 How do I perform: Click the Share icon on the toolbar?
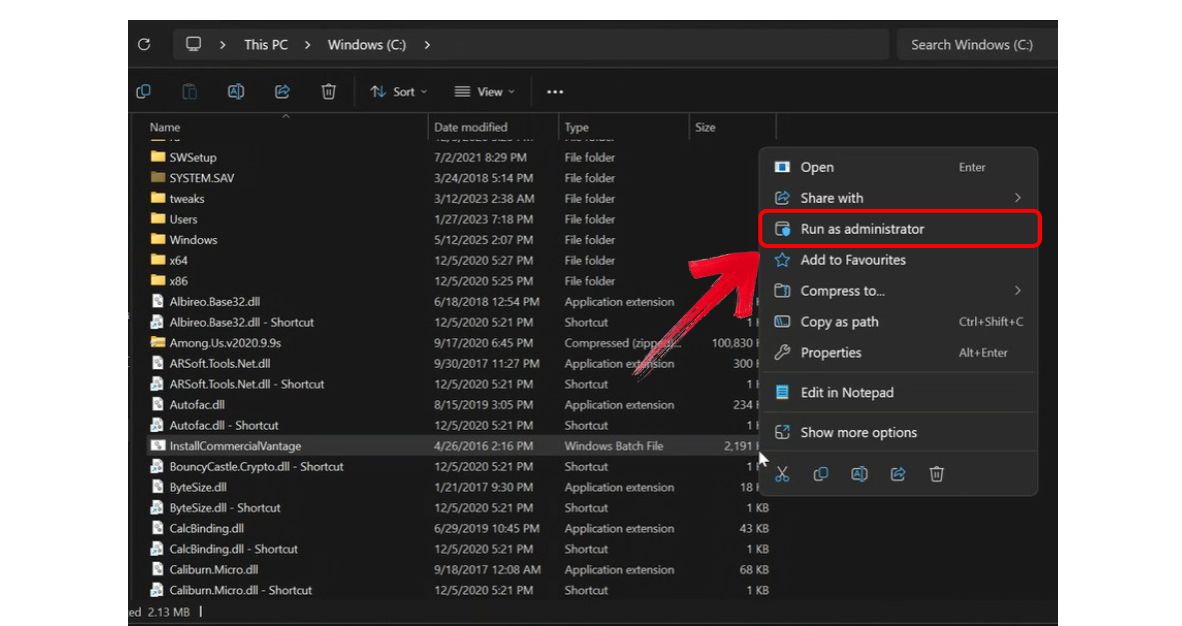282,91
